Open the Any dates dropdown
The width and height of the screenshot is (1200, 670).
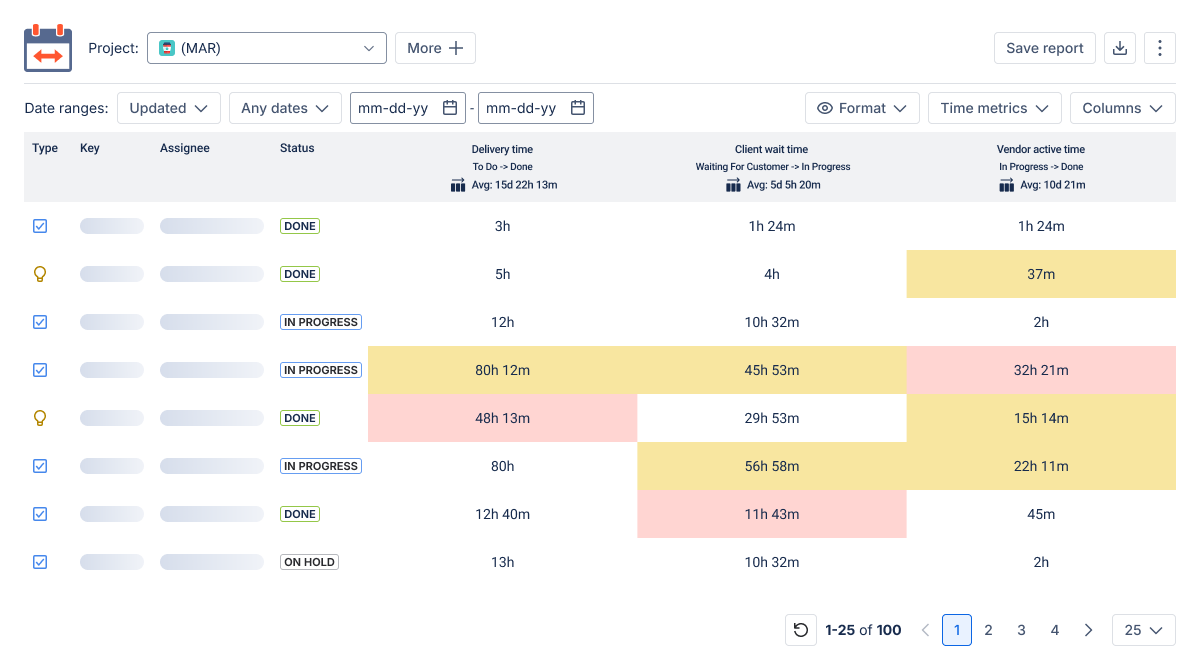(x=285, y=108)
